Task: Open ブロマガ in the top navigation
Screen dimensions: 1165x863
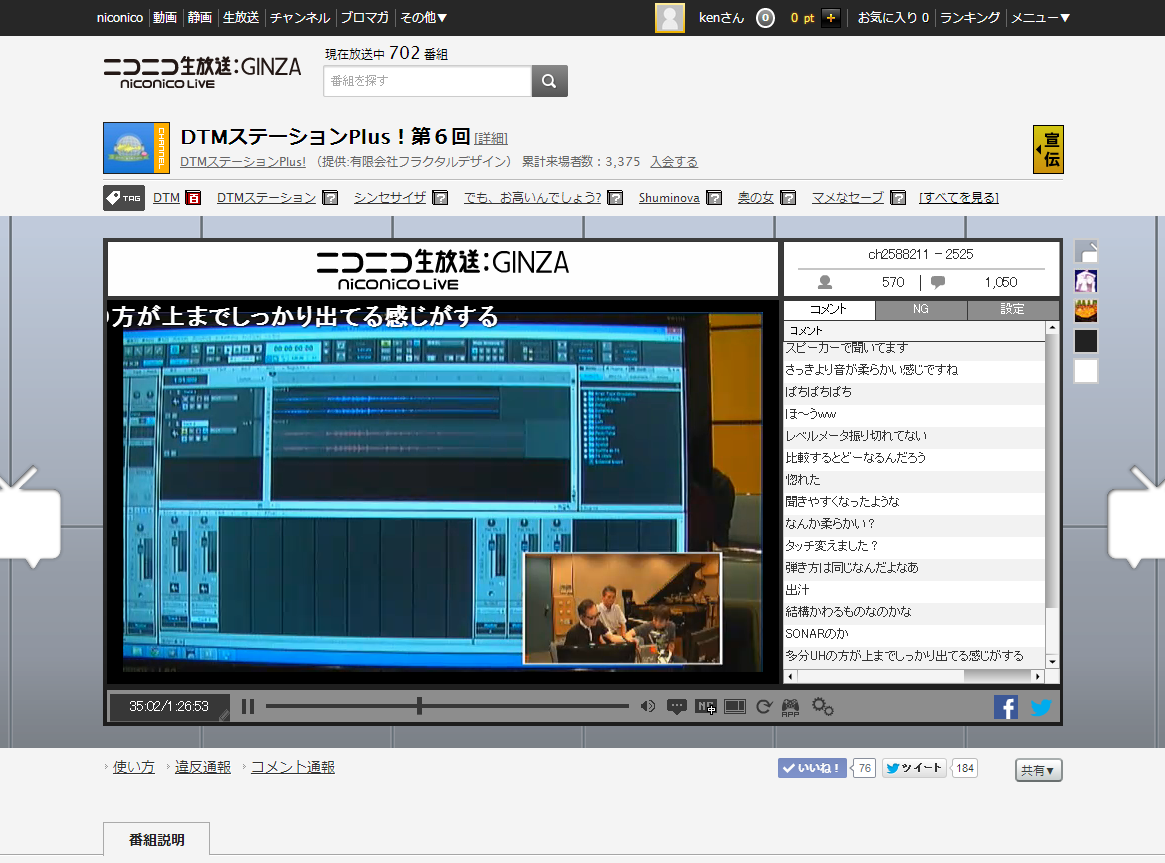Action: tap(365, 17)
